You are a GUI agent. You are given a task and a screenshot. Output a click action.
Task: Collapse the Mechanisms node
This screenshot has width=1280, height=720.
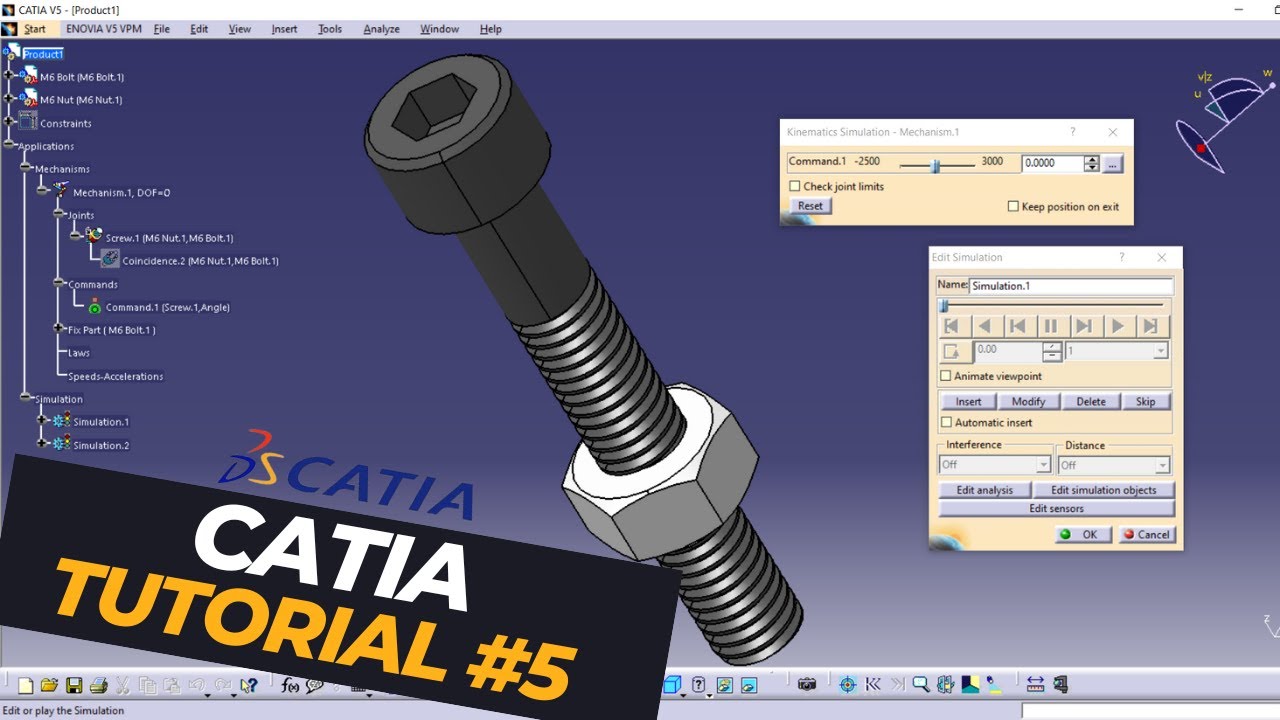click(x=26, y=168)
